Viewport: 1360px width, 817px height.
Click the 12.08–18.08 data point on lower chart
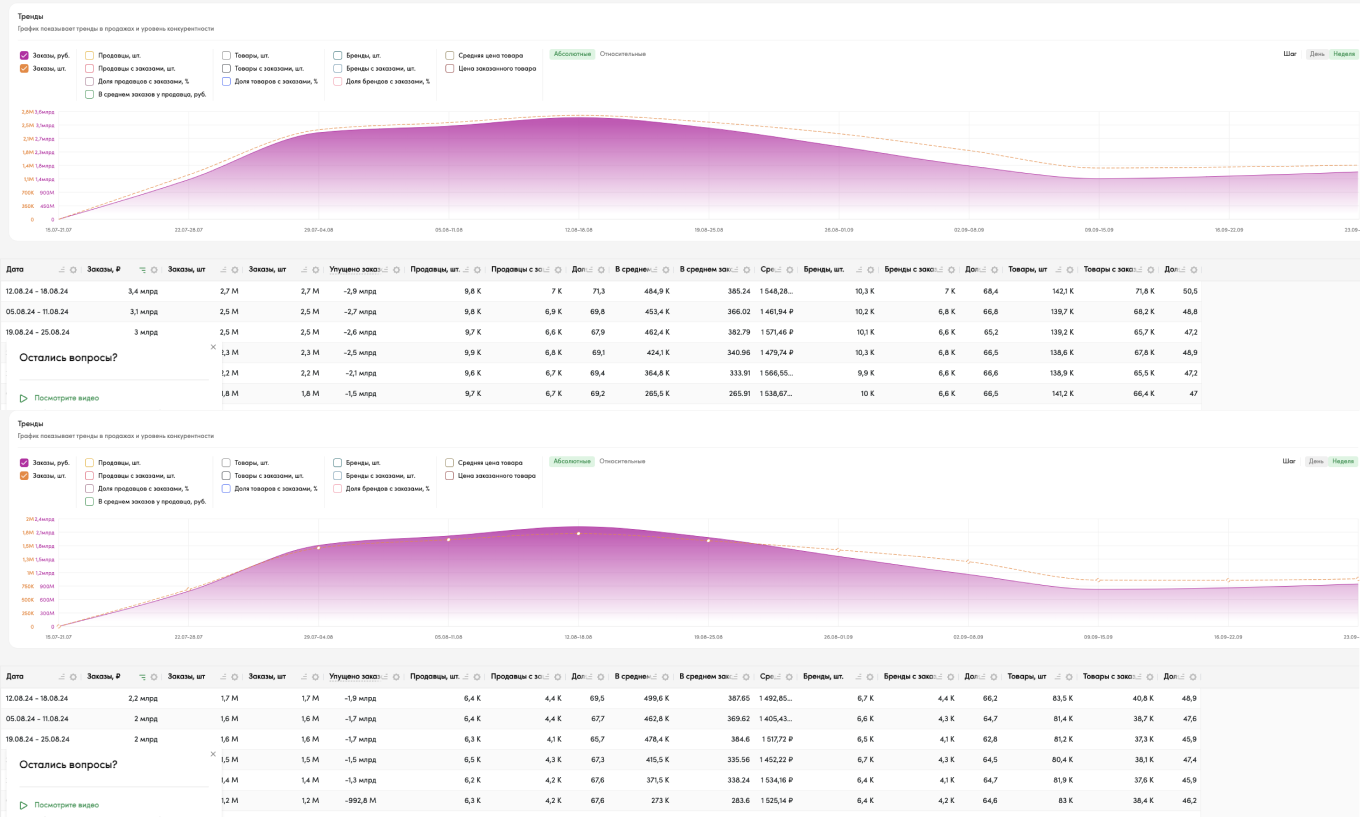click(578, 533)
